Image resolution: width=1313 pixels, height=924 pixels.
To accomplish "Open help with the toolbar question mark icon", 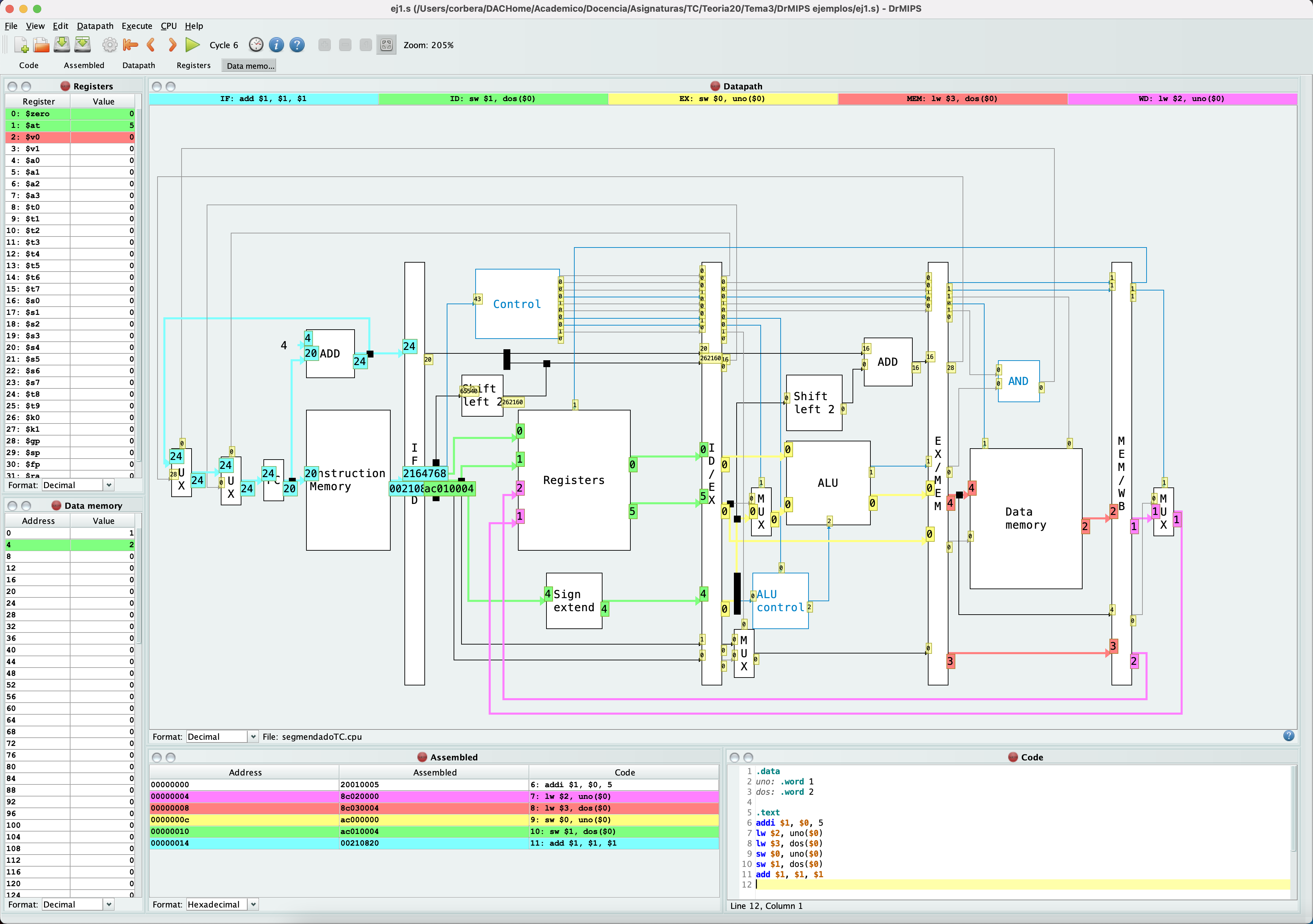I will 297,45.
